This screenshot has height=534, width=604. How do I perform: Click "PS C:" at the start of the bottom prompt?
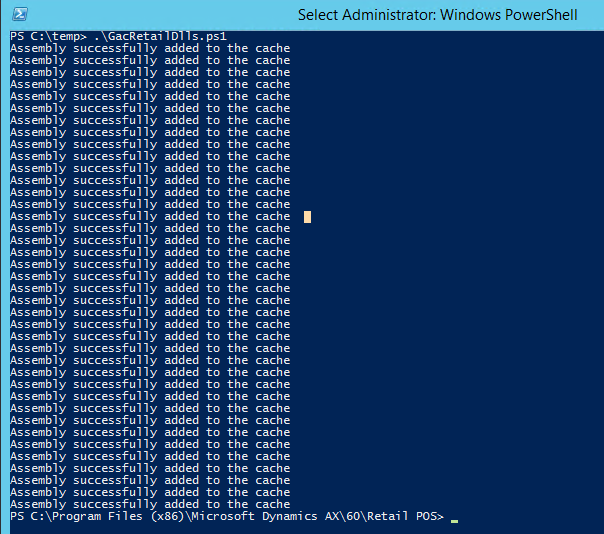pos(27,516)
